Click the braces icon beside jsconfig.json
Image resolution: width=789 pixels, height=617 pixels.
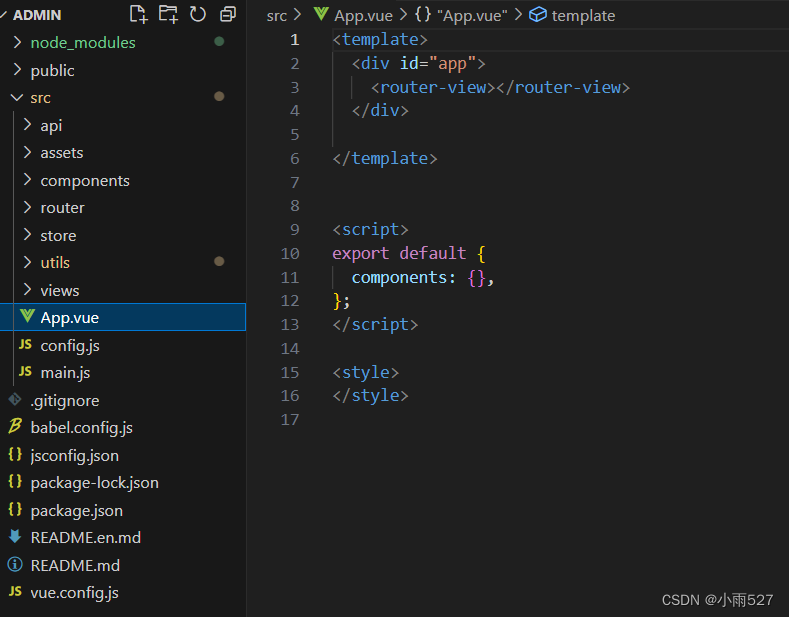tap(15, 454)
